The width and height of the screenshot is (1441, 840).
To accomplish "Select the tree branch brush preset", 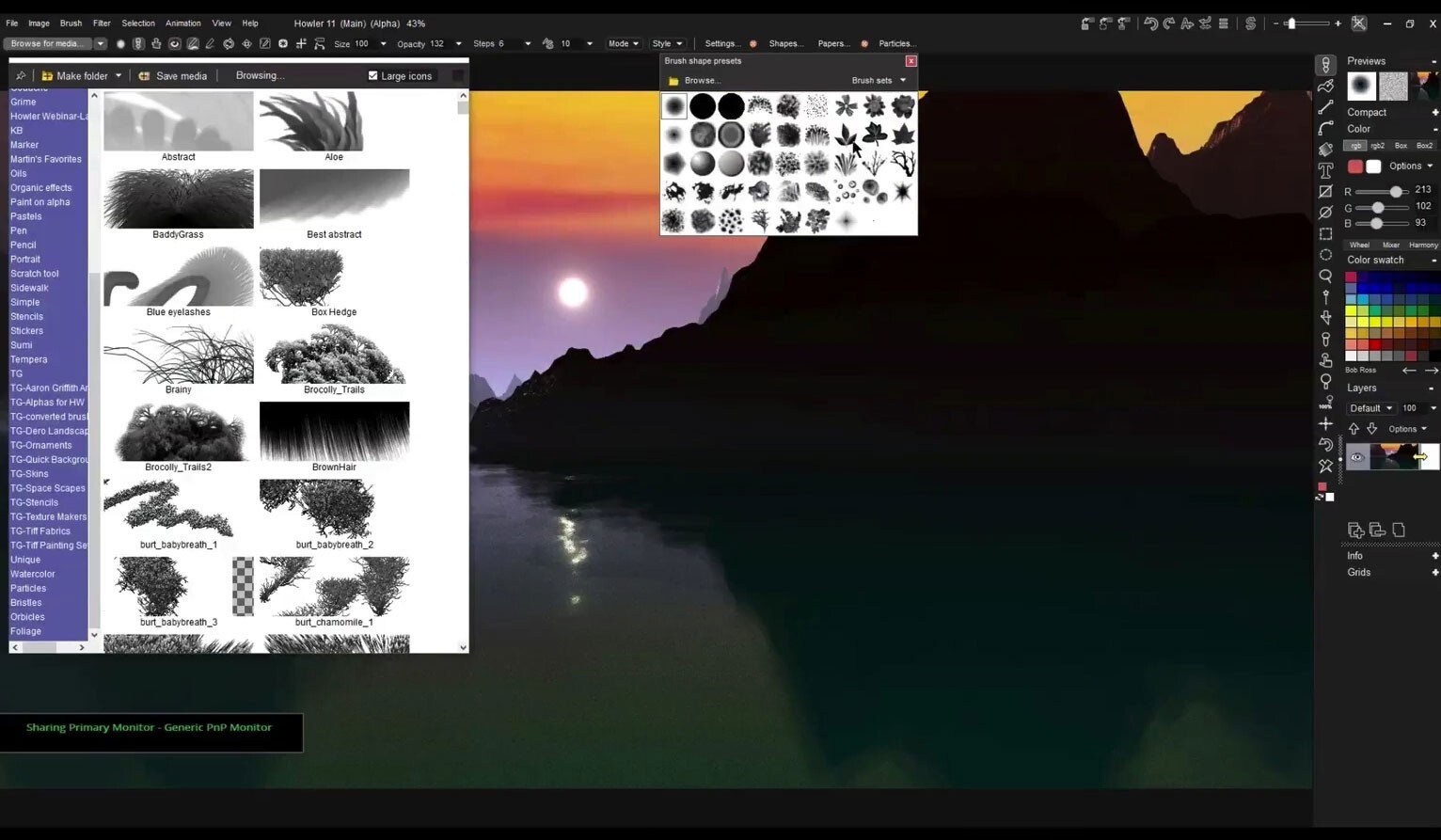I will (x=903, y=164).
